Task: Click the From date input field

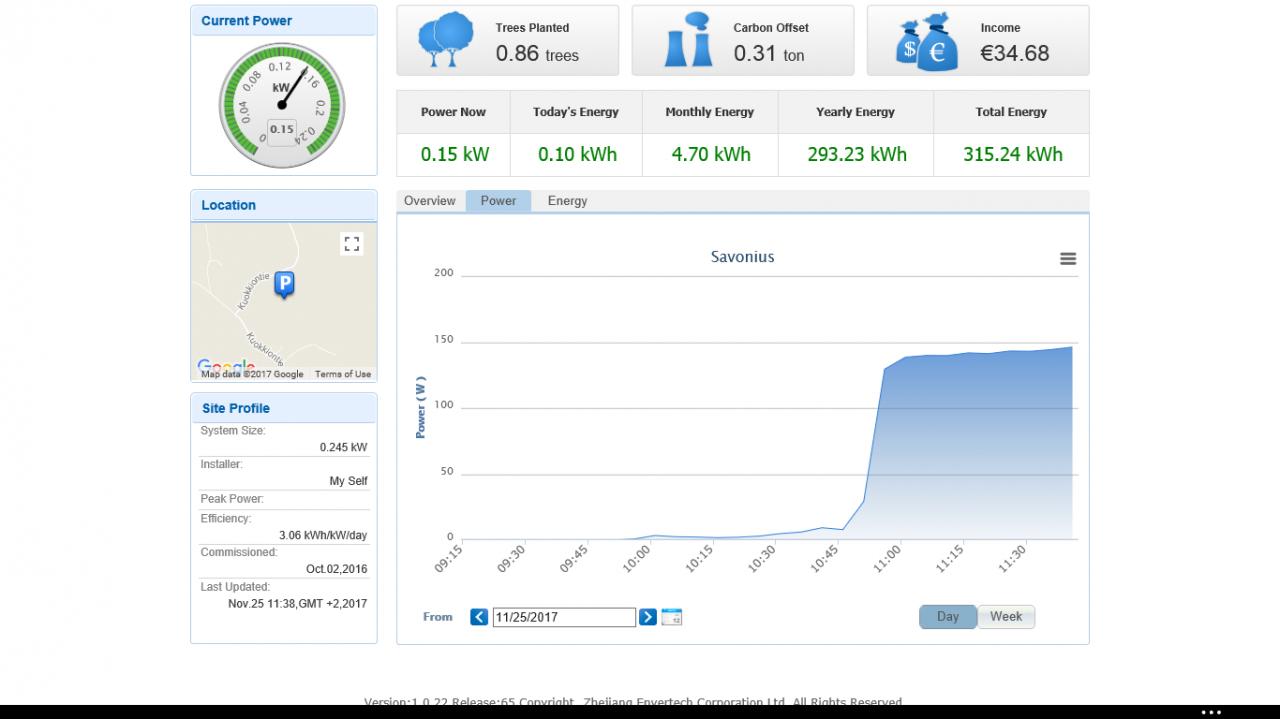Action: click(564, 617)
